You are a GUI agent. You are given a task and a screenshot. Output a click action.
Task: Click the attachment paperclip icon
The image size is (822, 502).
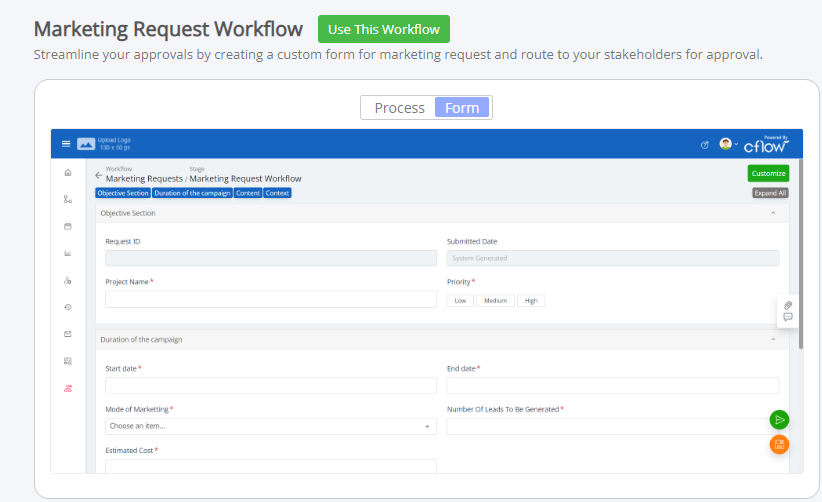[788, 305]
